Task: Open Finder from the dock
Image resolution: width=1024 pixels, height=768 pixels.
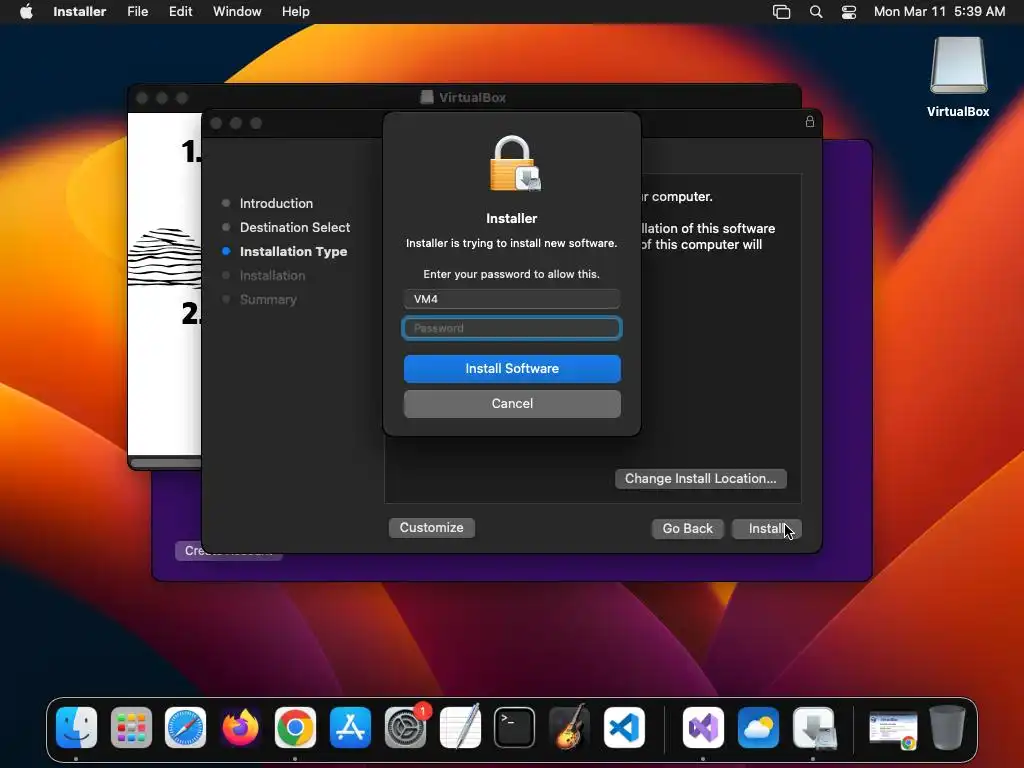Action: coord(76,728)
